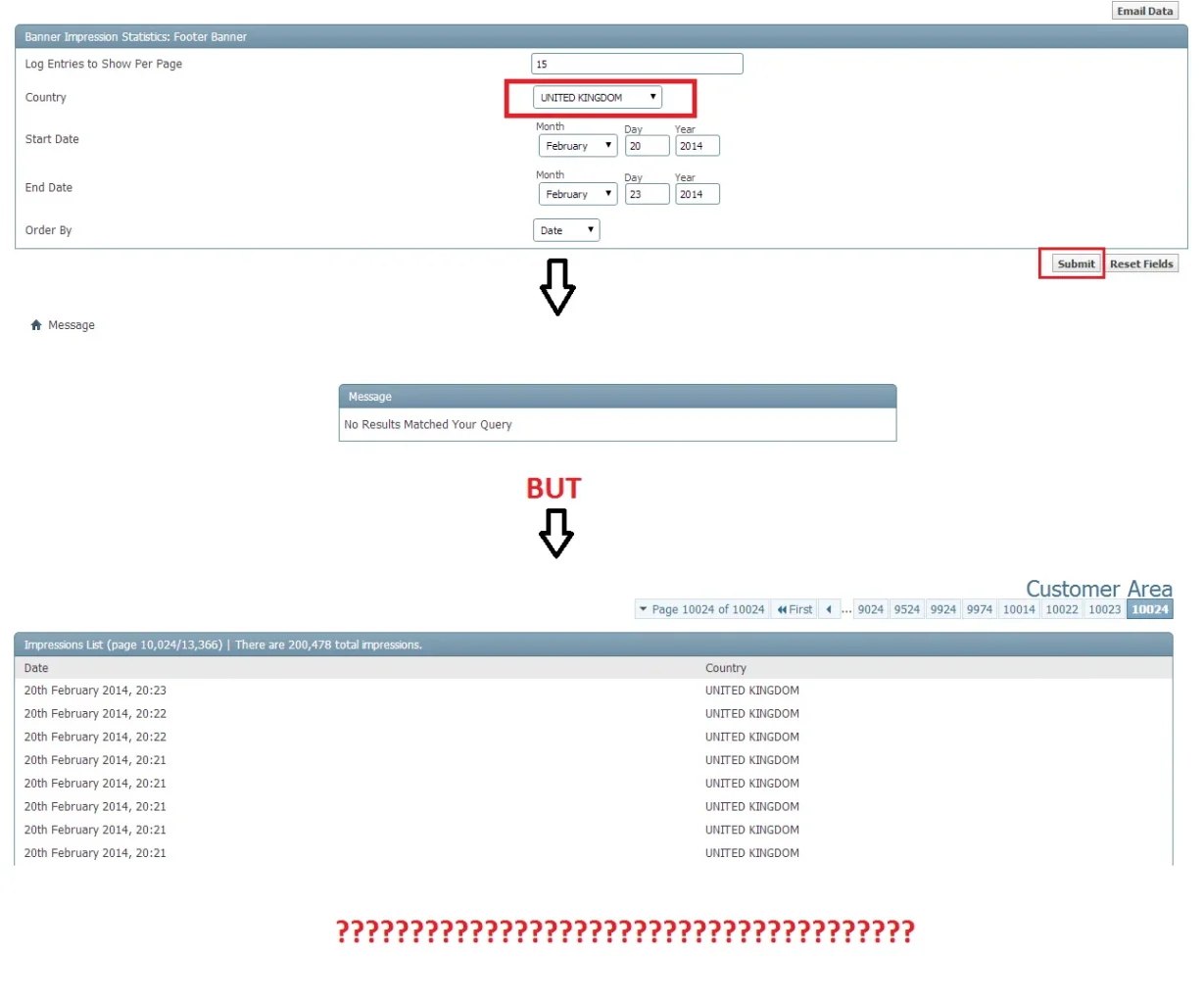Open the Order By Date dropdown
The image size is (1204, 1003).
pos(566,230)
